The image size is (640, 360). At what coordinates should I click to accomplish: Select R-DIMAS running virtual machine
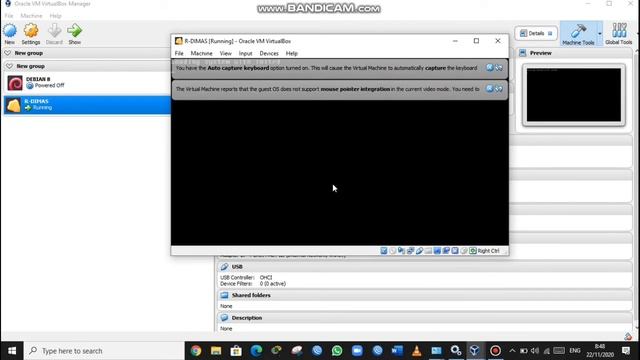tap(87, 104)
